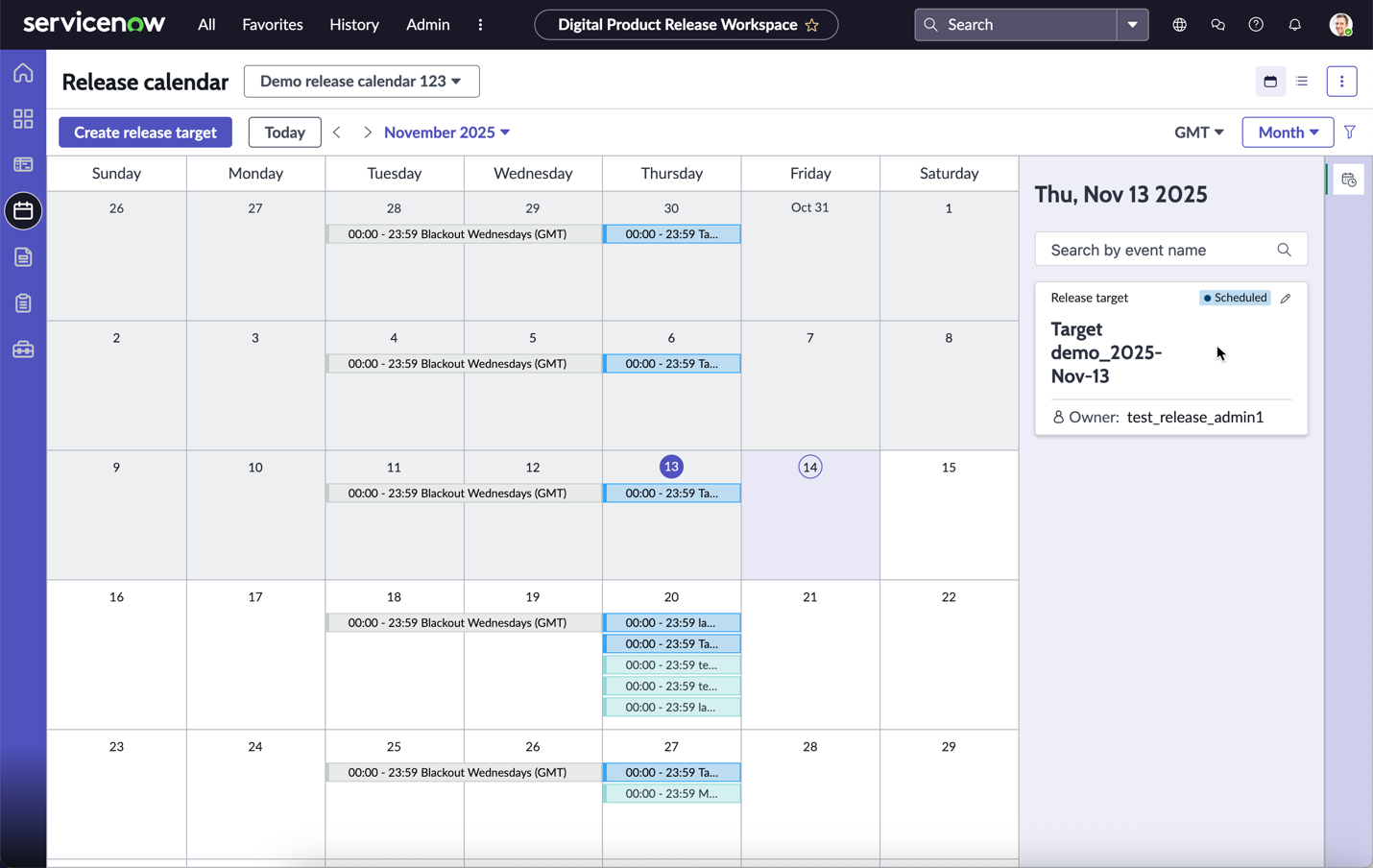Open the chat conversations icon
This screenshot has width=1373, height=868.
coord(1217,25)
